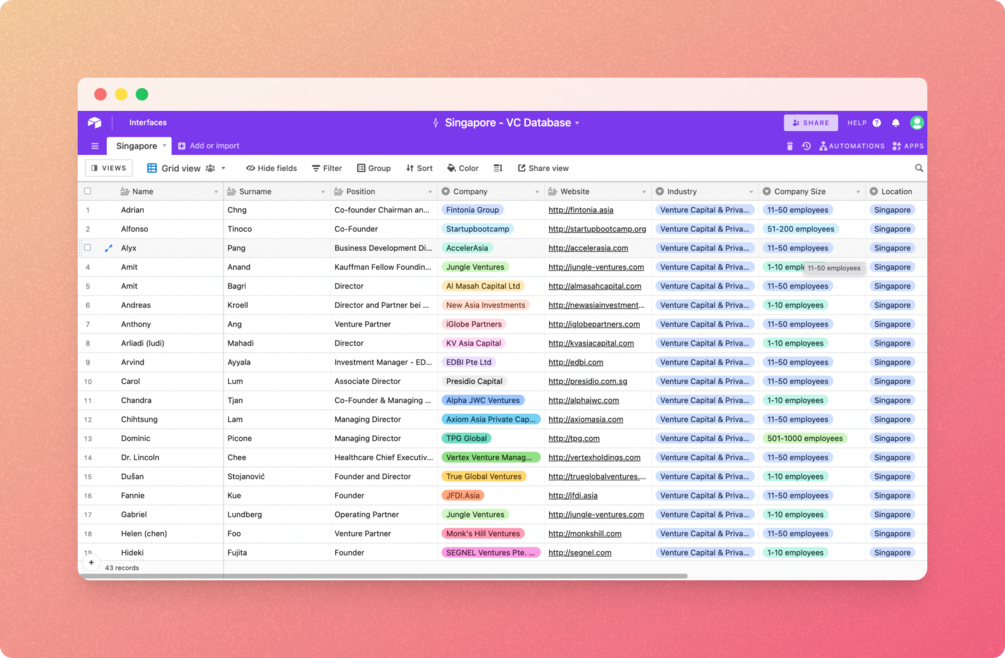Open Singapore table tab dropdown arrow
1005x658 pixels.
click(x=164, y=145)
